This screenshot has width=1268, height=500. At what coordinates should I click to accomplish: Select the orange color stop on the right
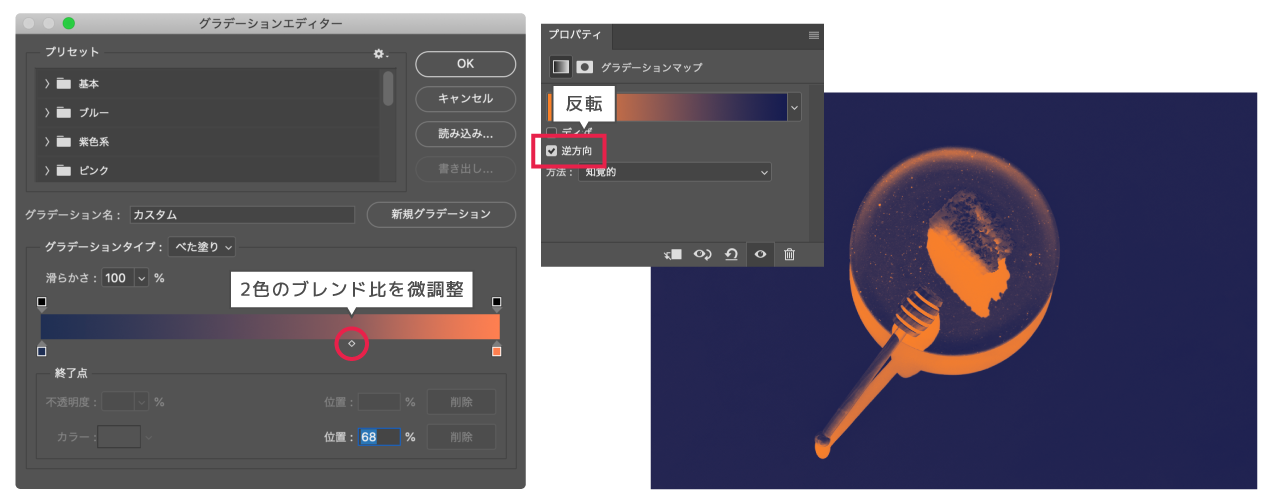click(496, 350)
